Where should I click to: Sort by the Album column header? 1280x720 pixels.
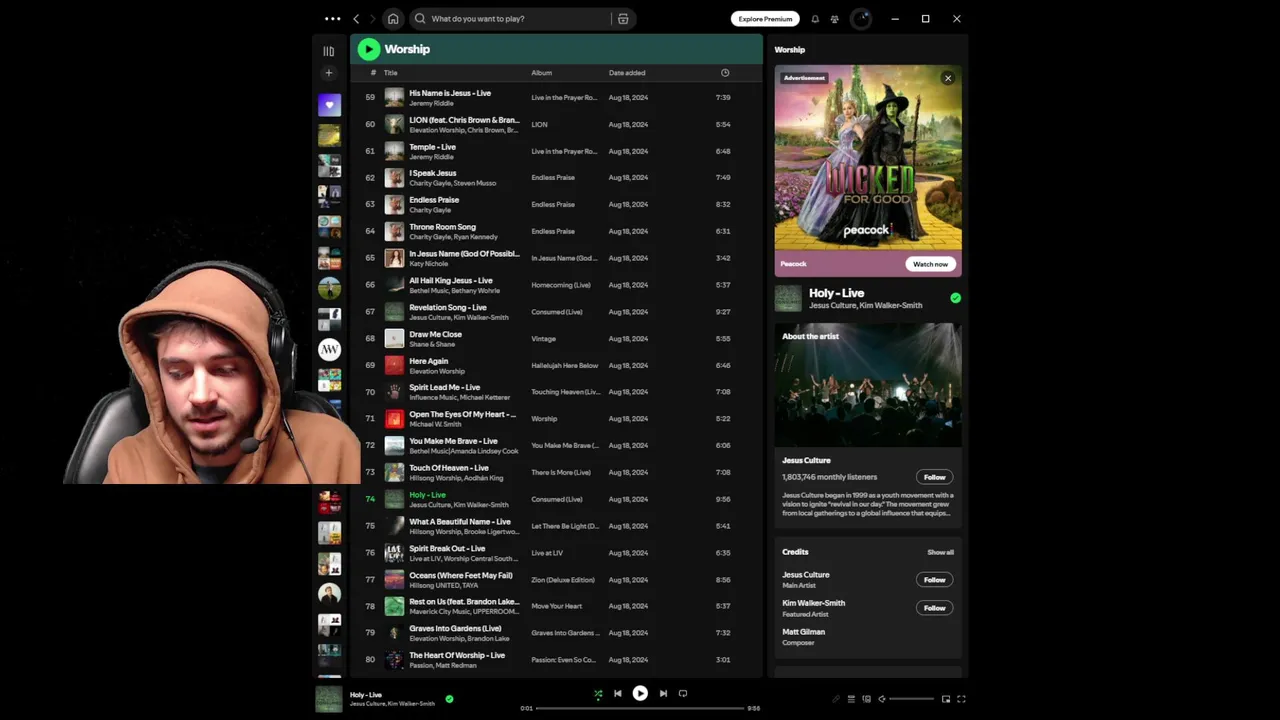click(541, 73)
